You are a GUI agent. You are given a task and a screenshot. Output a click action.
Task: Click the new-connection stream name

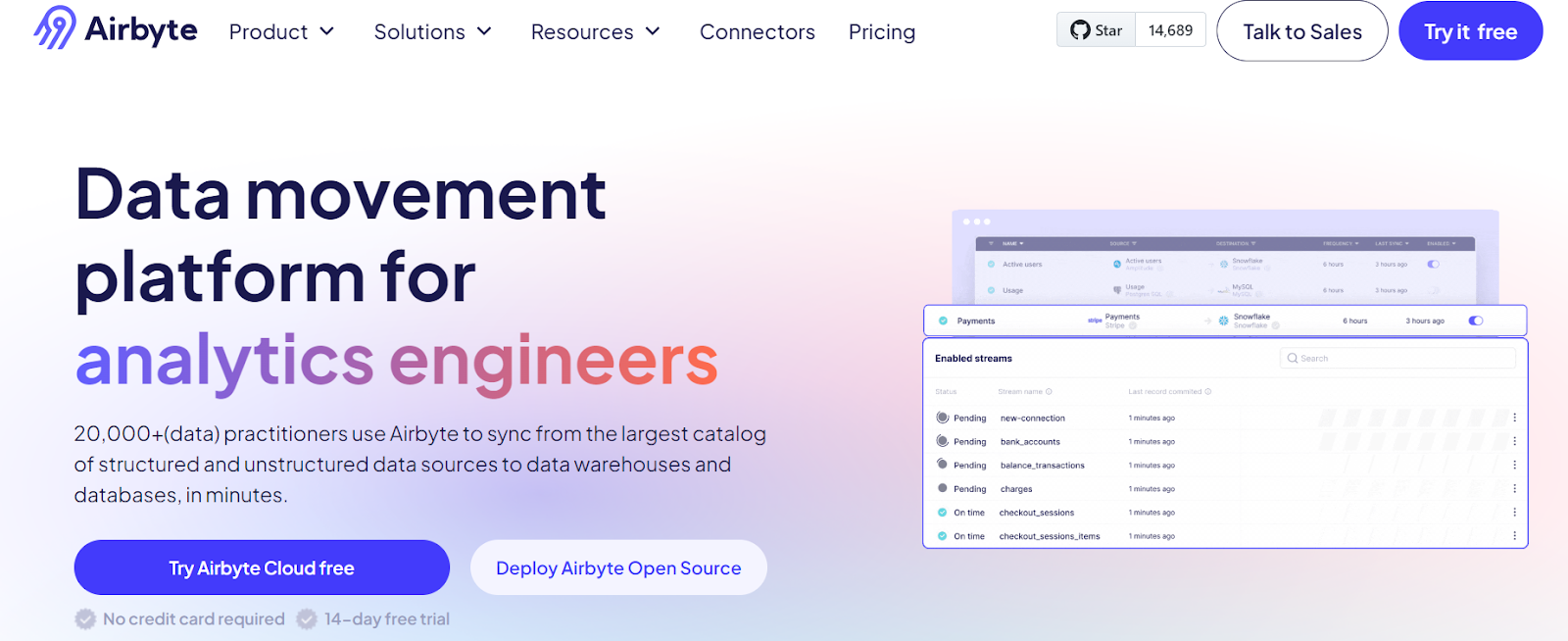click(x=1032, y=419)
